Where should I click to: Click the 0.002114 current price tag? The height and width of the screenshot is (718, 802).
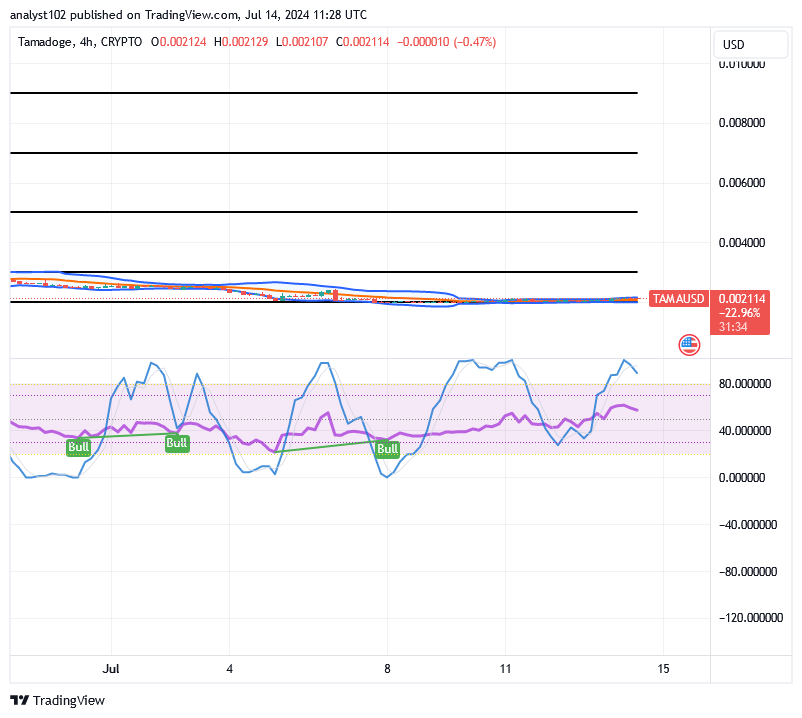pyautogui.click(x=742, y=299)
